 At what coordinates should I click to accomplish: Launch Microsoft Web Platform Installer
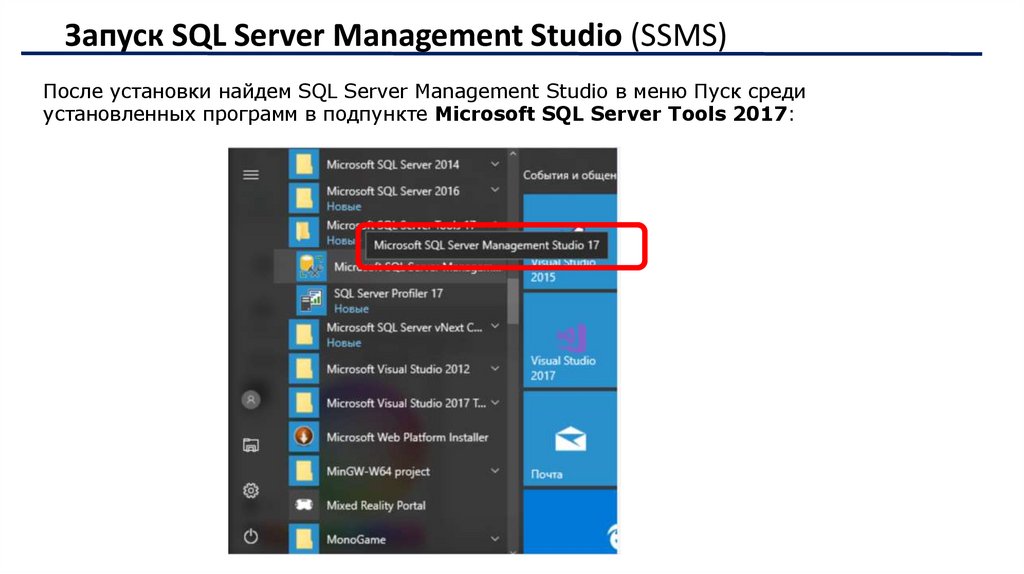397,437
